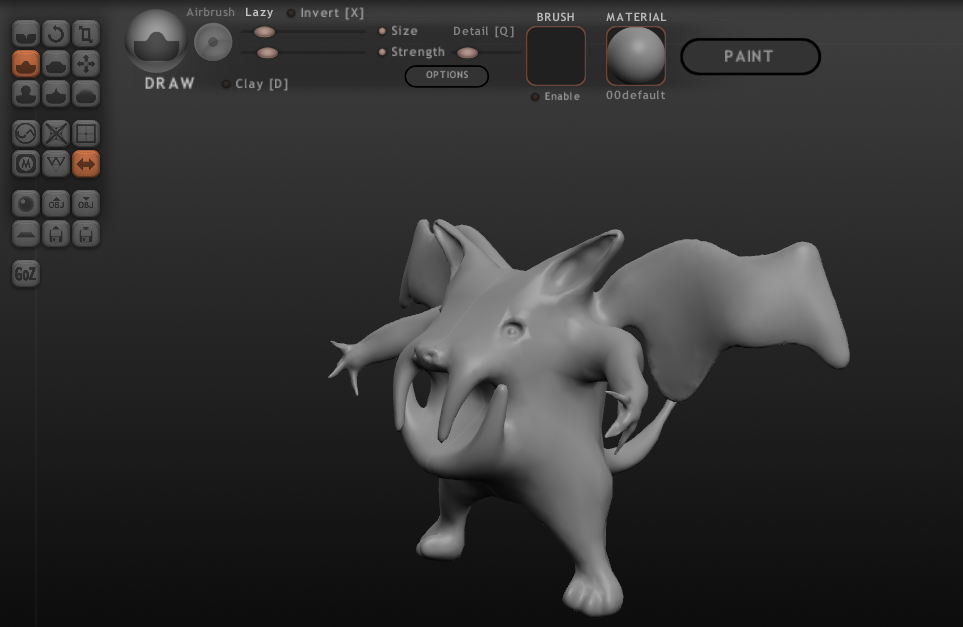Viewport: 963px width, 627px height.
Task: Select the Crease sculpting tool
Action: pyautogui.click(x=25, y=31)
